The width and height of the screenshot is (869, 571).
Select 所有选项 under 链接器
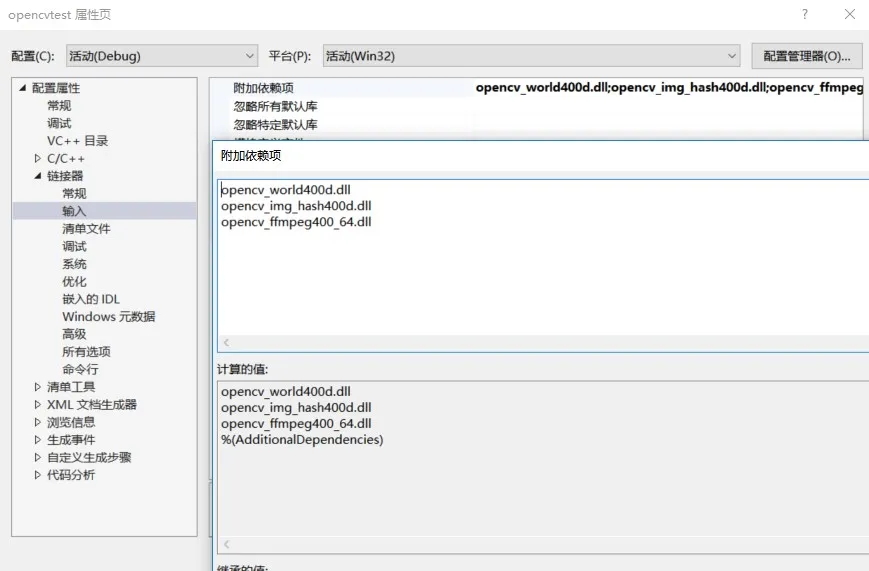click(x=86, y=351)
